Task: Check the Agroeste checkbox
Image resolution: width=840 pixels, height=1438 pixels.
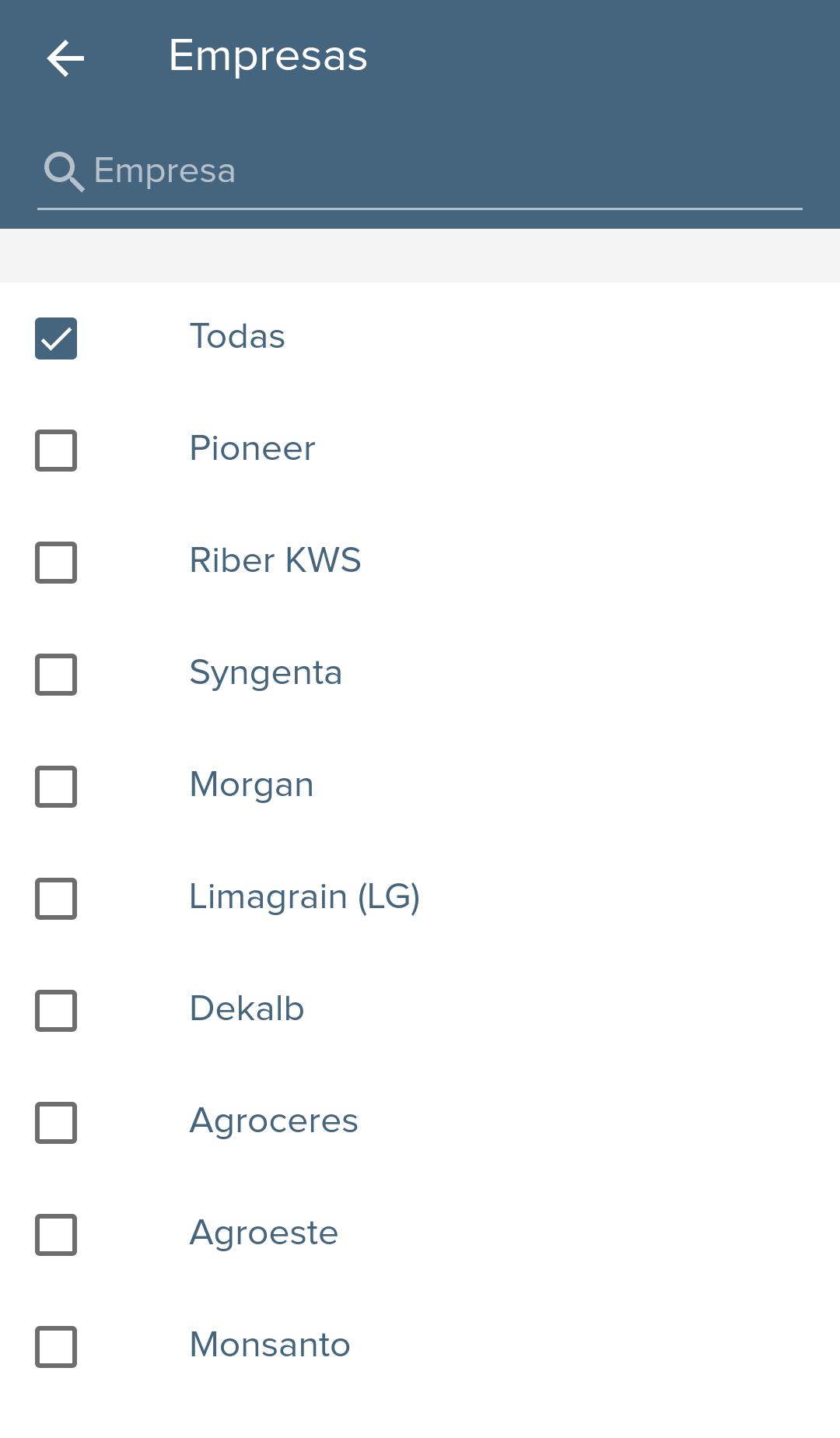Action: click(56, 1235)
